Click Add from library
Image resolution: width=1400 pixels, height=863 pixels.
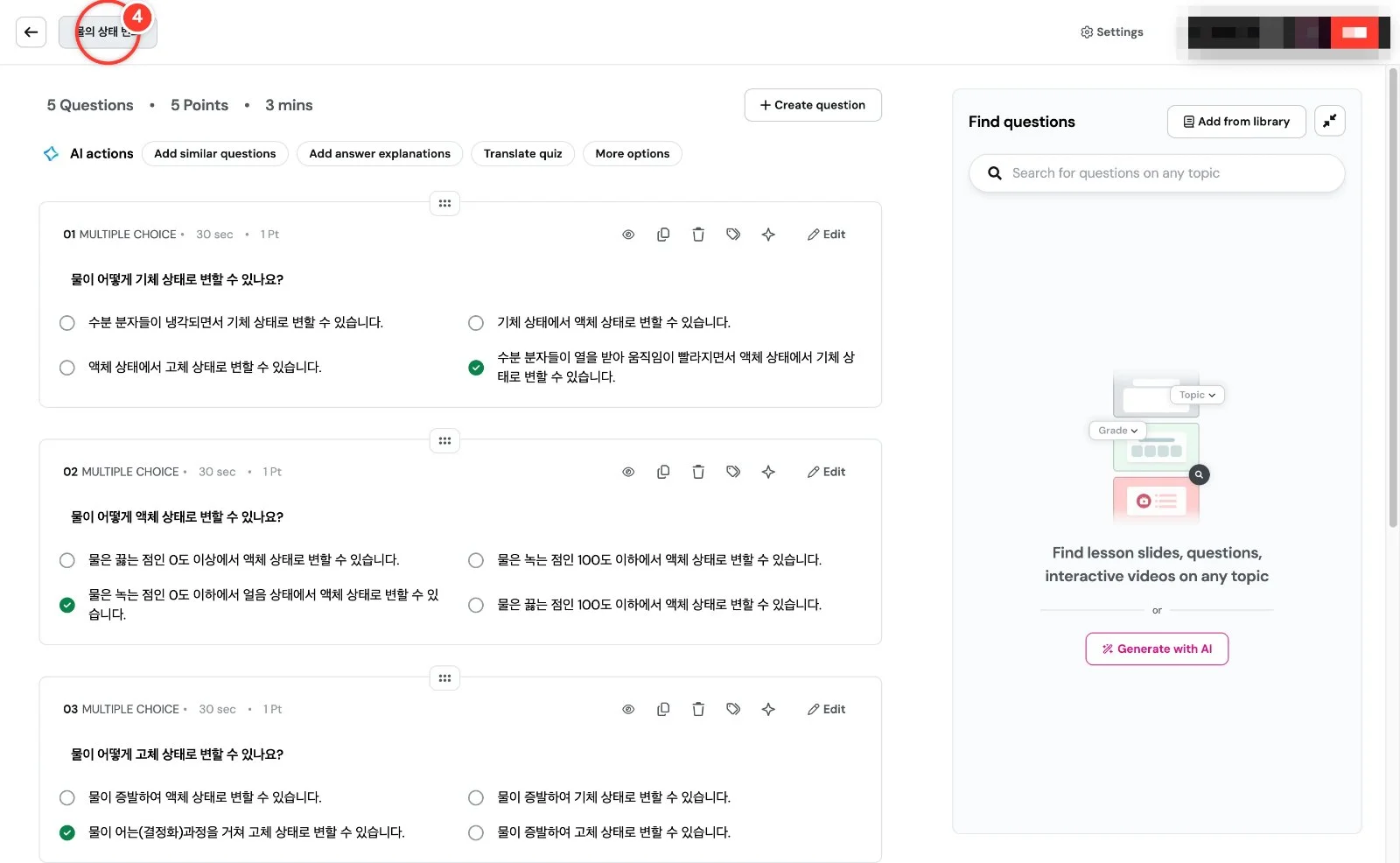(x=1236, y=122)
